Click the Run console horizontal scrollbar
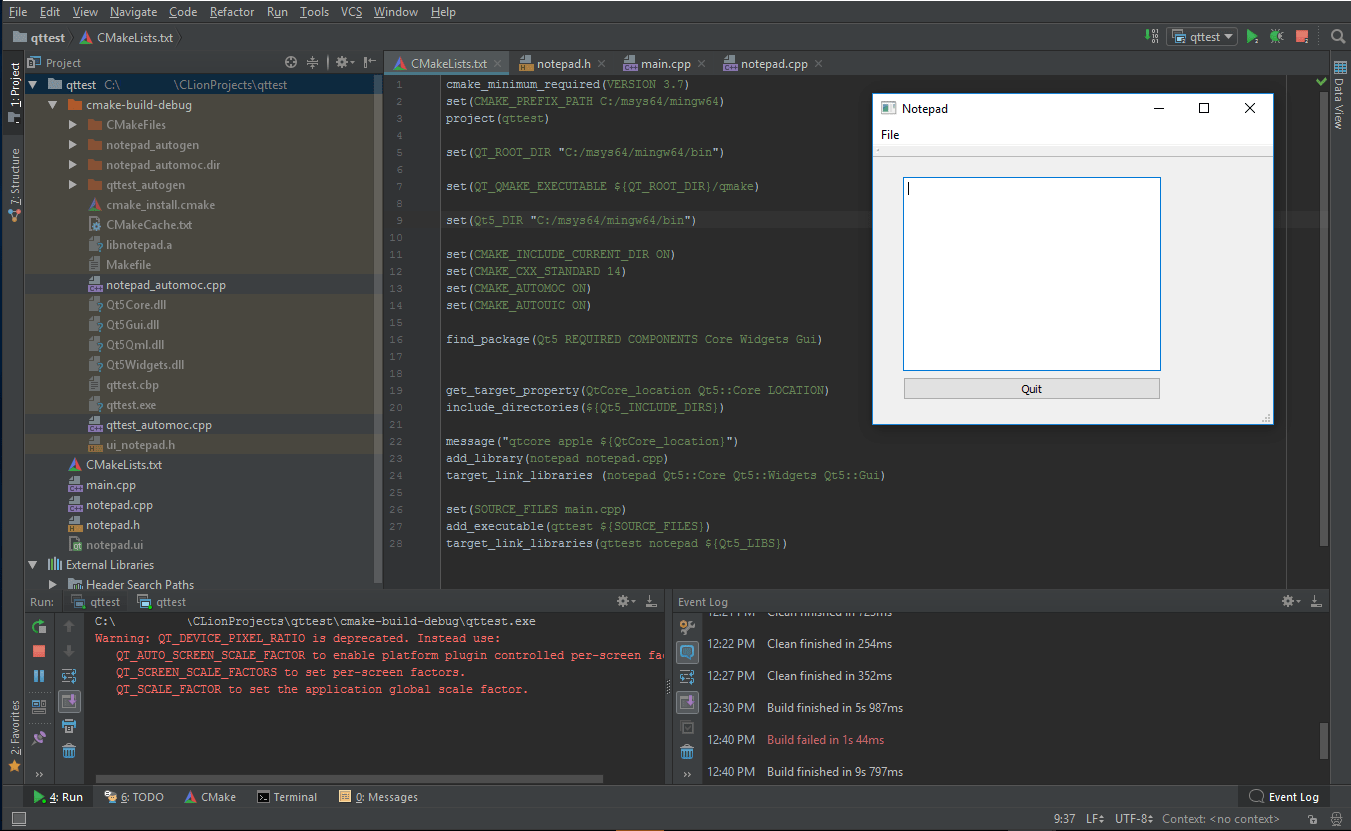This screenshot has width=1351, height=831. (x=350, y=776)
